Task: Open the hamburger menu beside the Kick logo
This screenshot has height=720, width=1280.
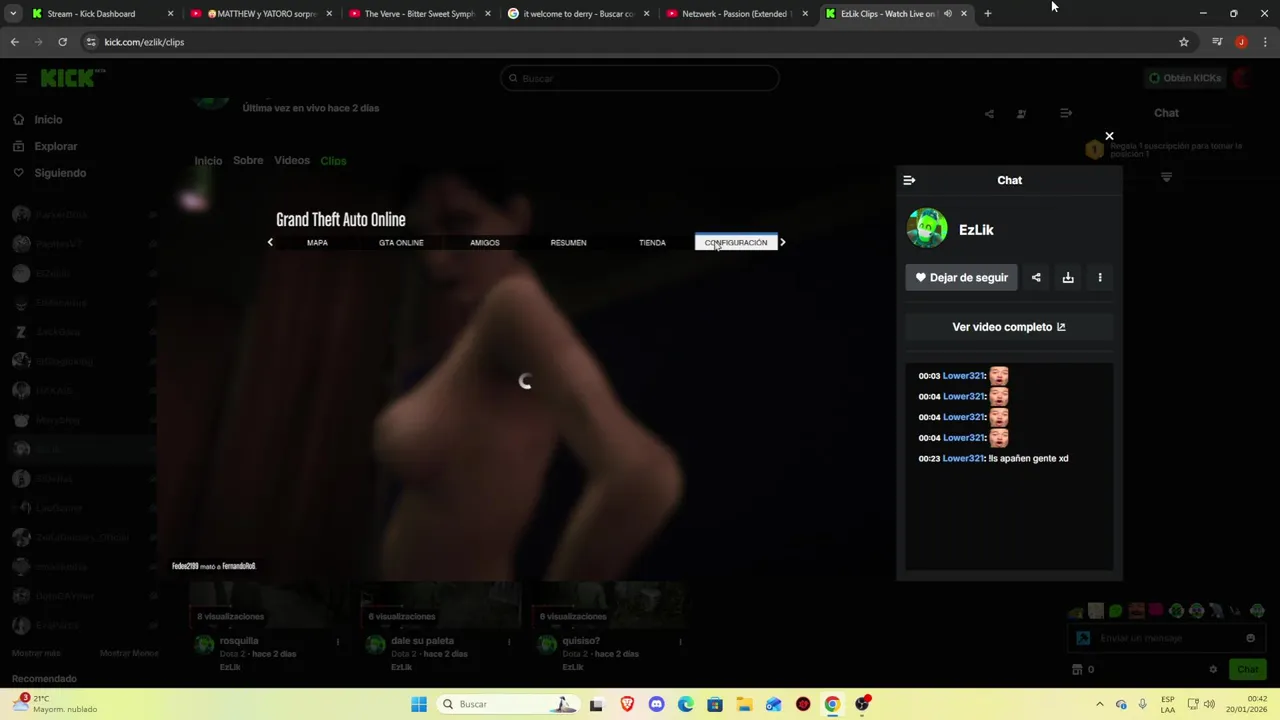Action: tap(21, 78)
